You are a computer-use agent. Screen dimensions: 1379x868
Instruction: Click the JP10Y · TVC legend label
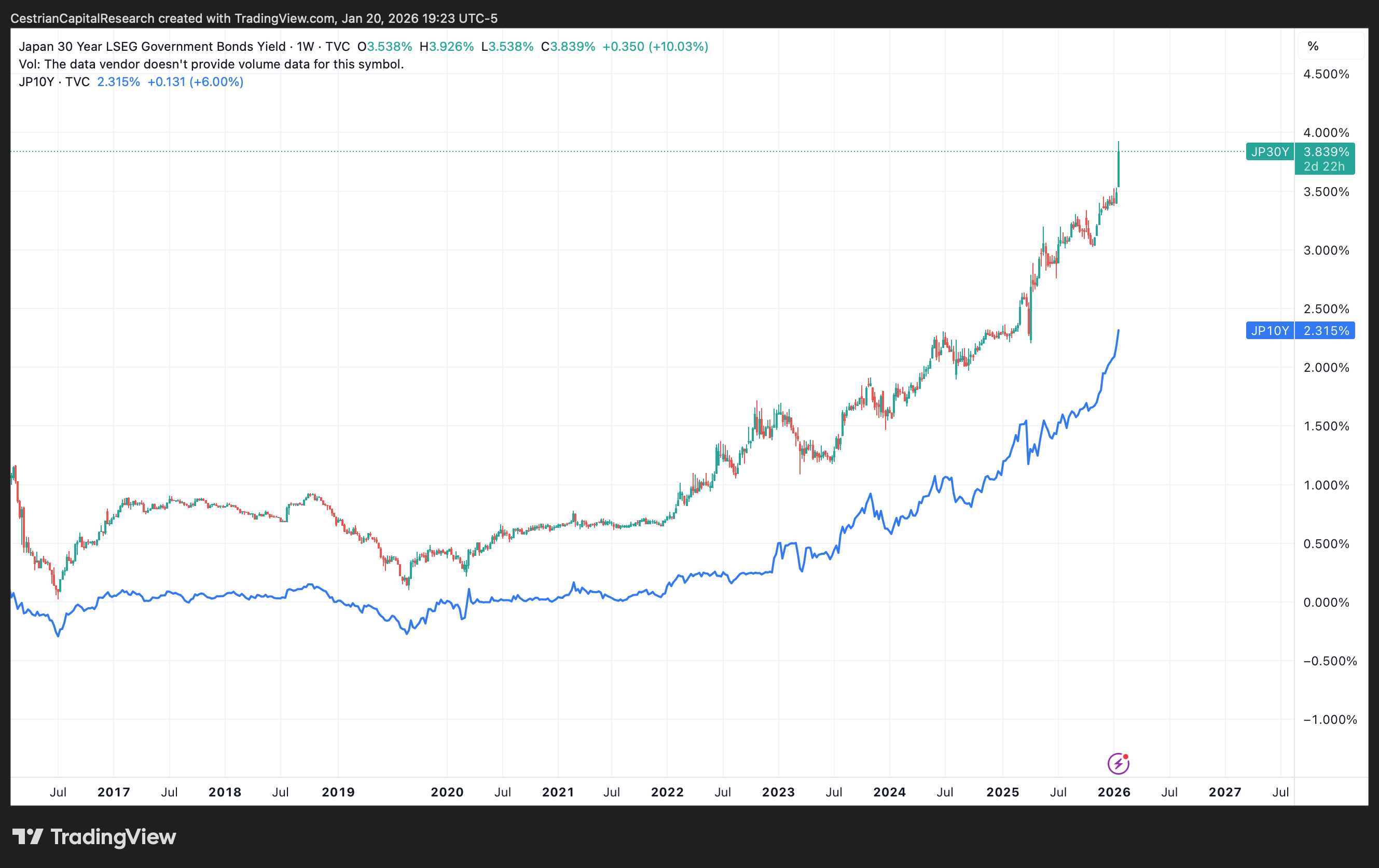click(54, 82)
